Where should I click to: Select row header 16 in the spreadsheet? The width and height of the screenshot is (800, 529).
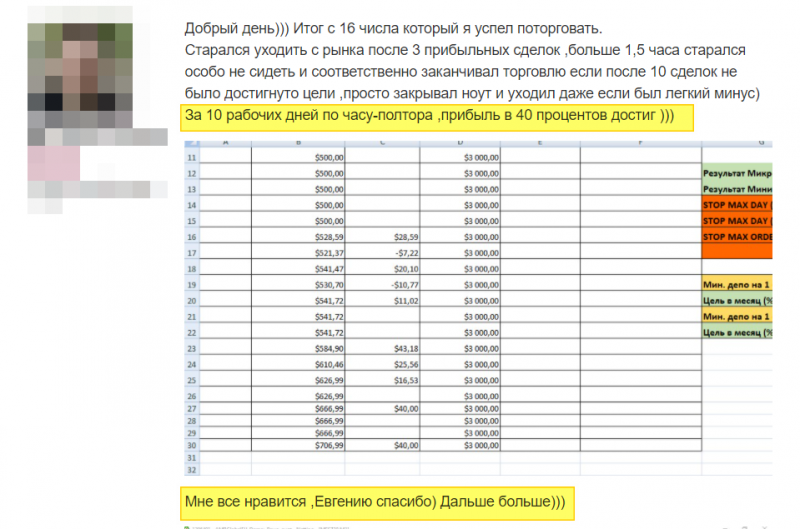point(192,237)
